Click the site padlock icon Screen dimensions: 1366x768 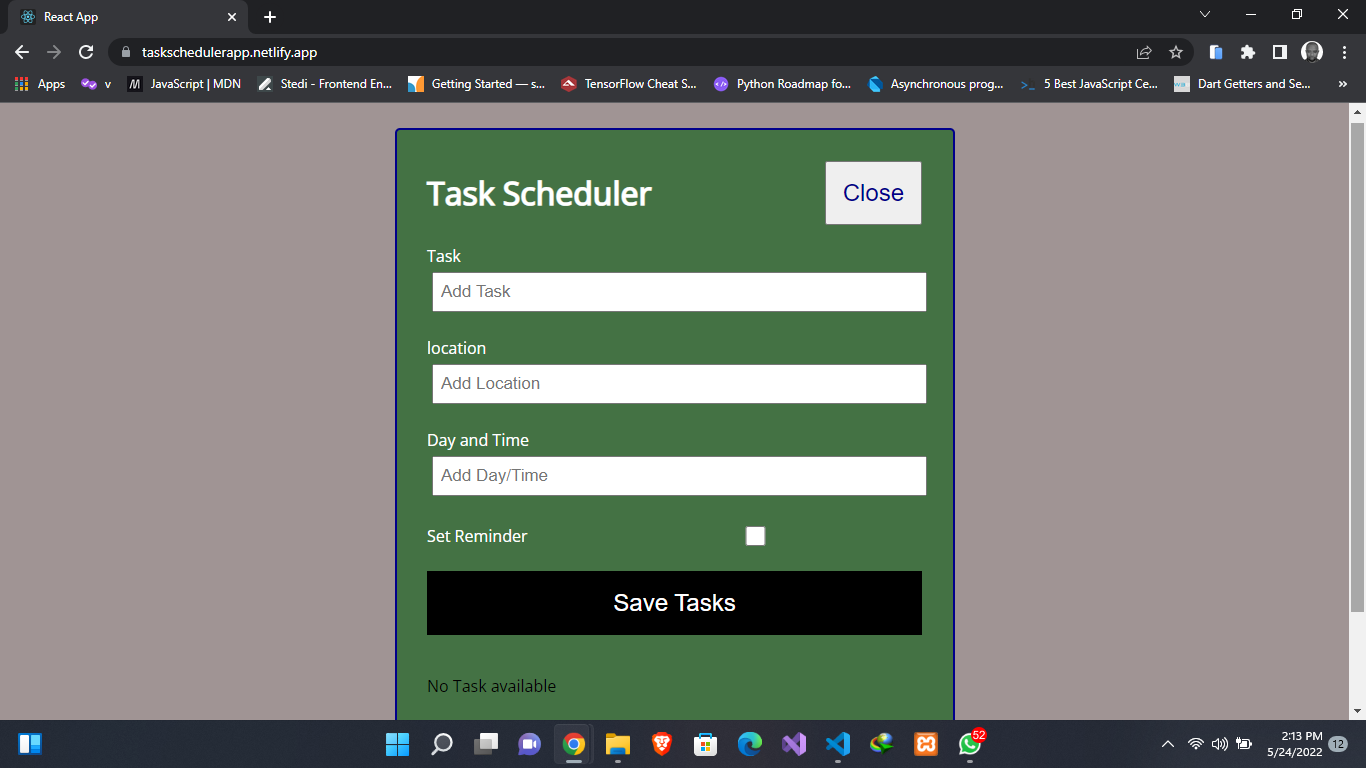pyautogui.click(x=126, y=52)
